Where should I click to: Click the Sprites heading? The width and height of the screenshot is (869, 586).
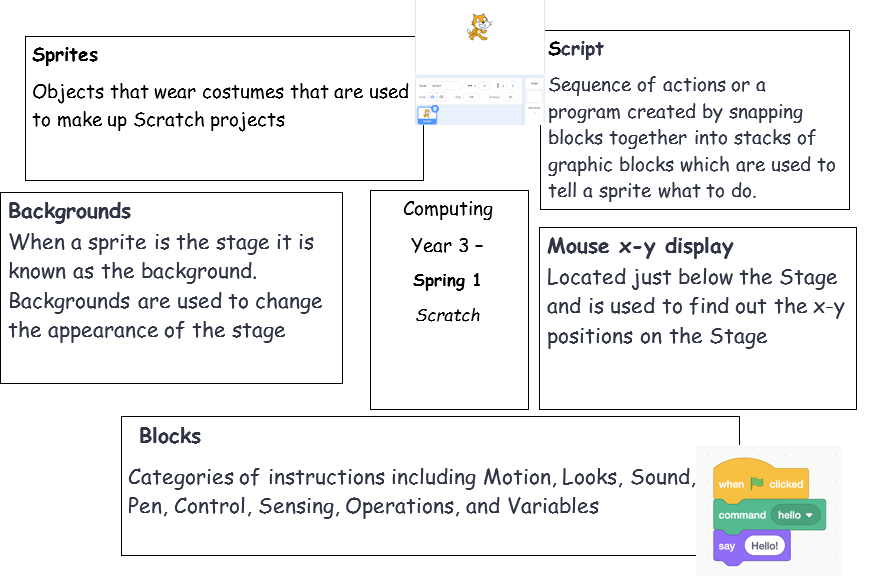click(x=65, y=55)
